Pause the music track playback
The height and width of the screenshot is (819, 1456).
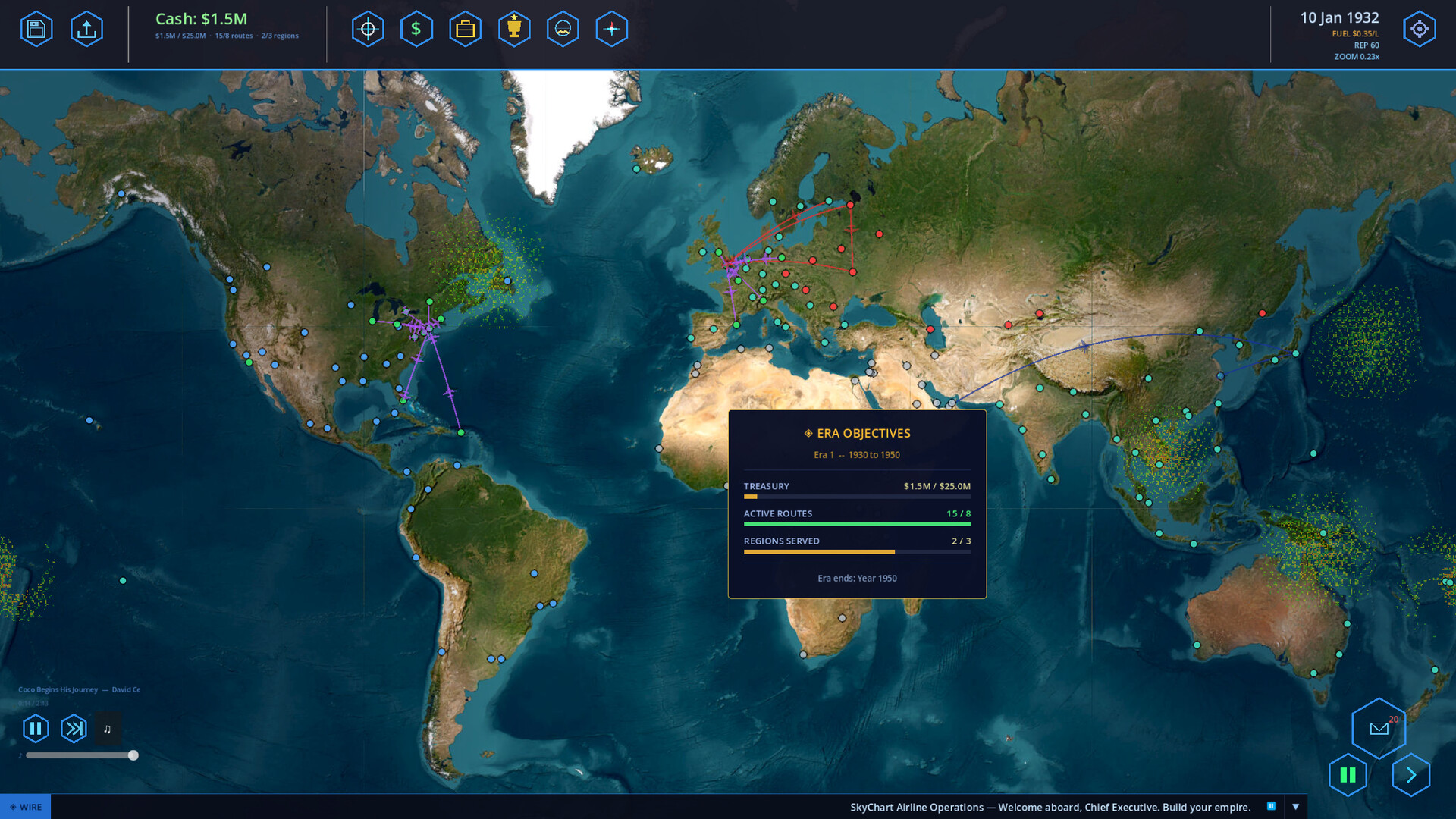[x=36, y=729]
